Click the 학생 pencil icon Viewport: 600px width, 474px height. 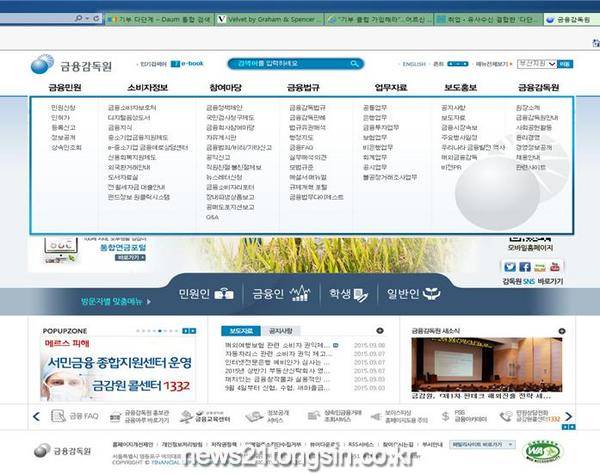point(360,295)
